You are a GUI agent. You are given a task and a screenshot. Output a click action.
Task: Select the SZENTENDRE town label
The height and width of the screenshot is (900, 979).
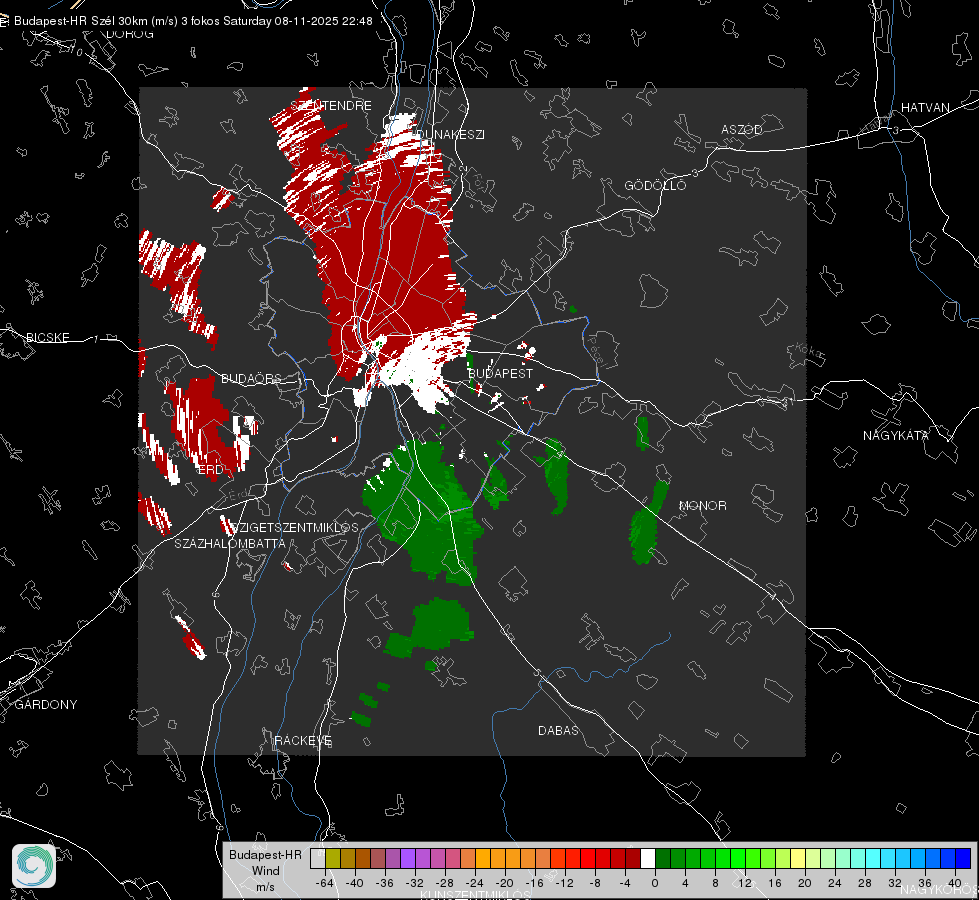pyautogui.click(x=332, y=106)
